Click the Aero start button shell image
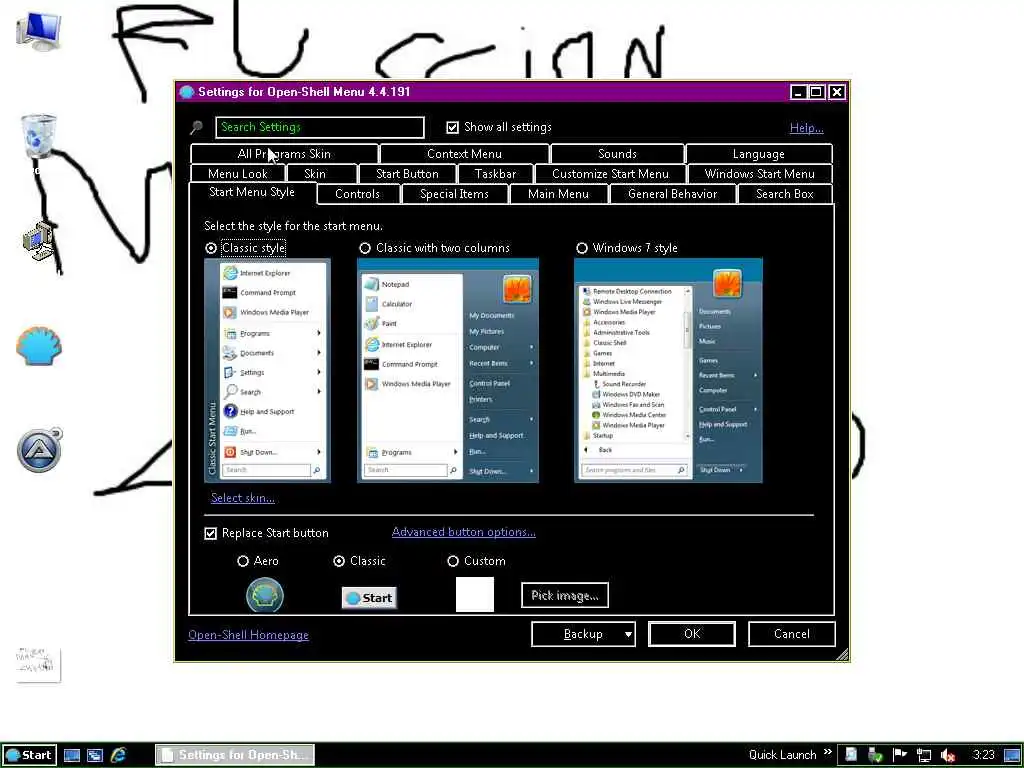The height and width of the screenshot is (768, 1024). pyautogui.click(x=264, y=595)
